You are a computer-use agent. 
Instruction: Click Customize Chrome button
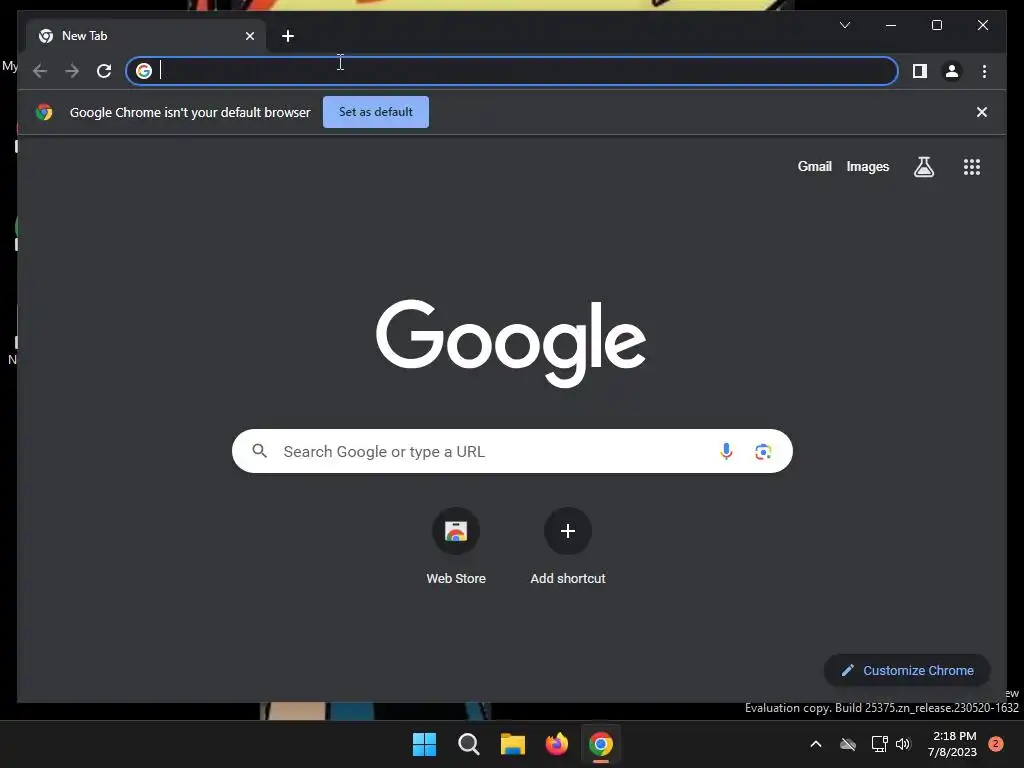[907, 671]
